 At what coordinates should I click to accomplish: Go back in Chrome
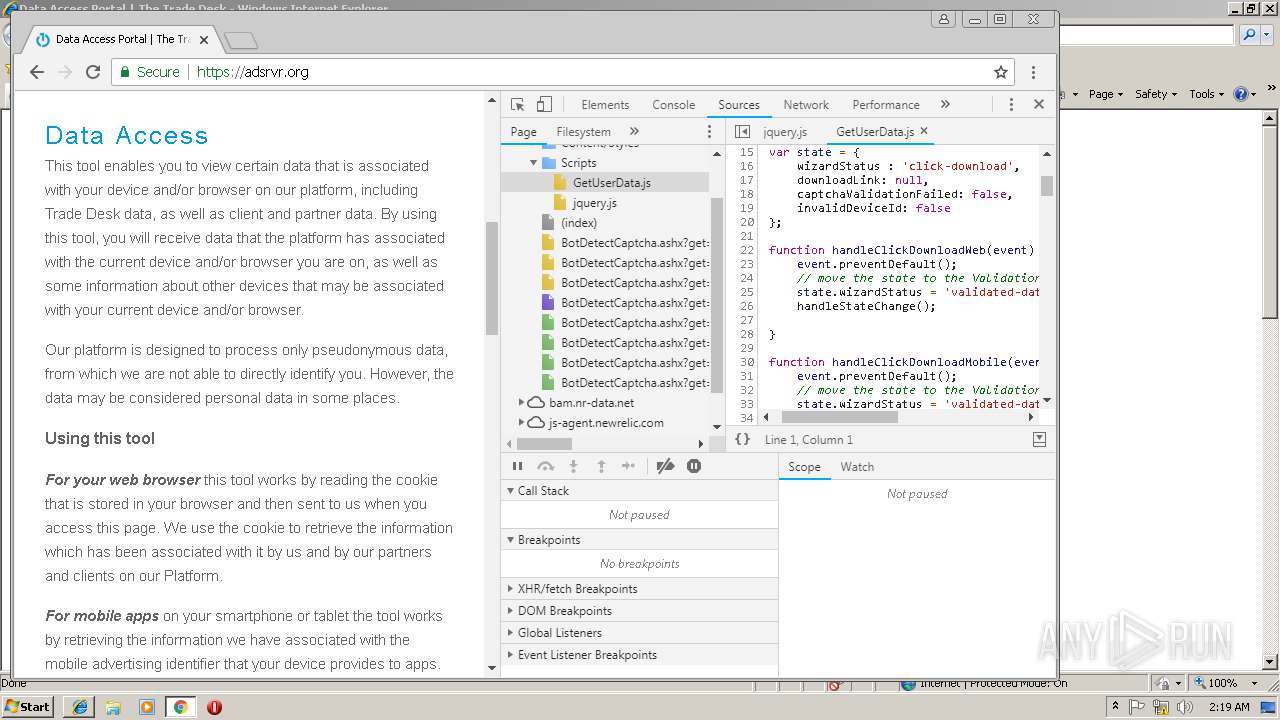[x=37, y=72]
